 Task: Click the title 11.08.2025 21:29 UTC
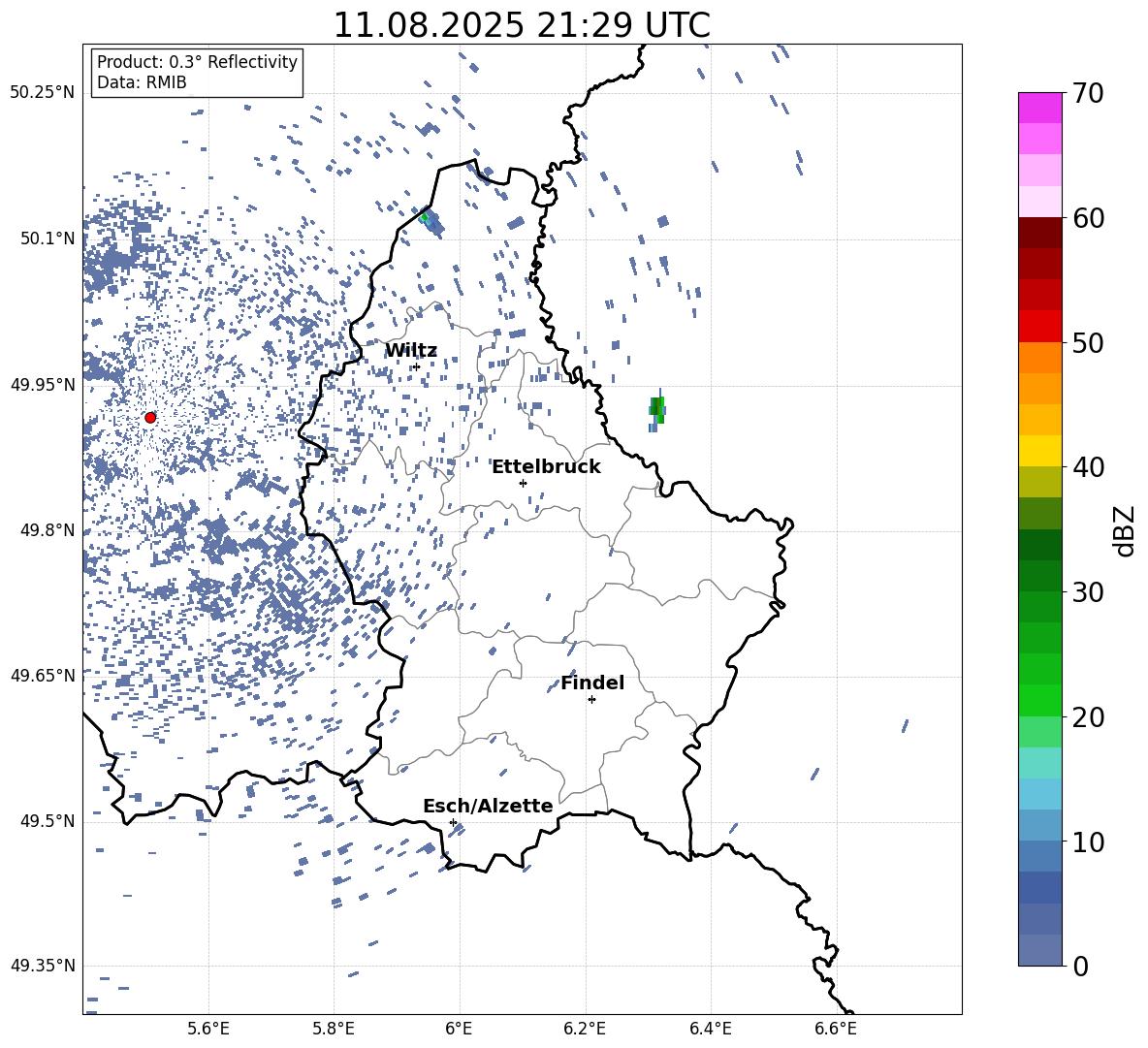coord(522,25)
